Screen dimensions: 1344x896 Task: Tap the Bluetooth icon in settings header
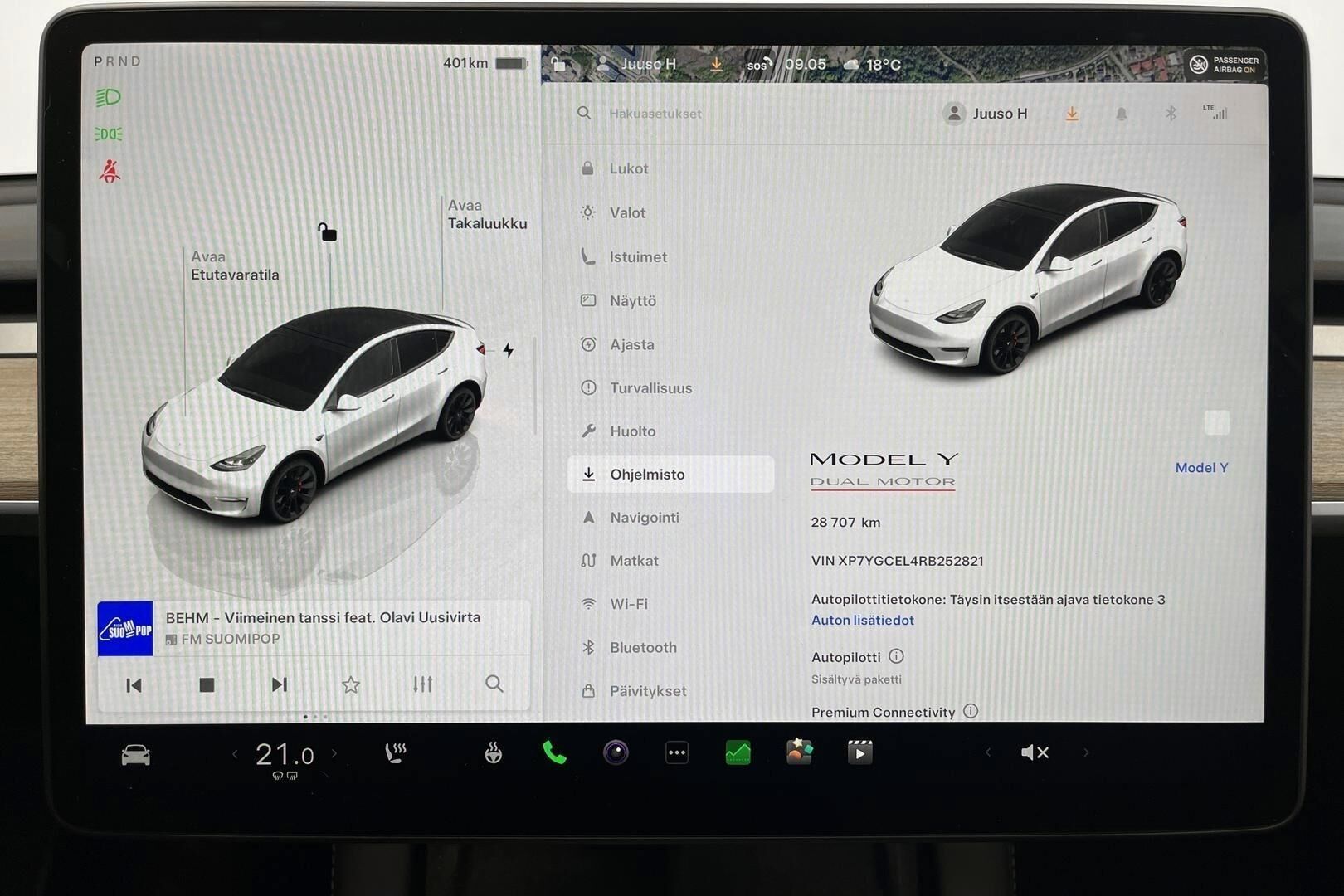pyautogui.click(x=1171, y=114)
